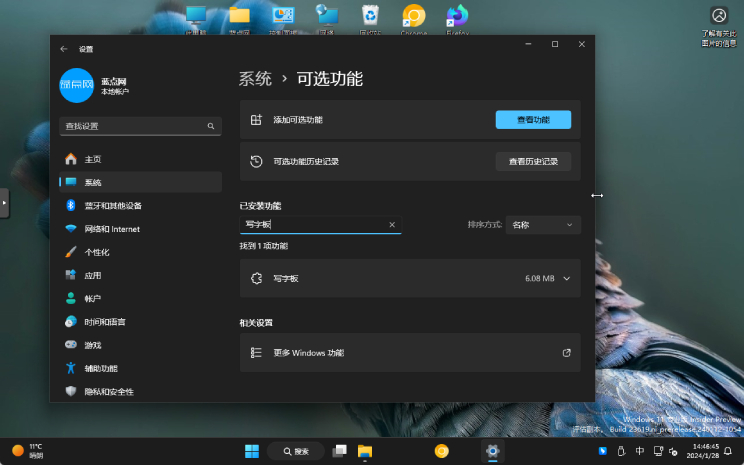Open 蓝牙和其他设备 Bluetooth settings

point(112,205)
